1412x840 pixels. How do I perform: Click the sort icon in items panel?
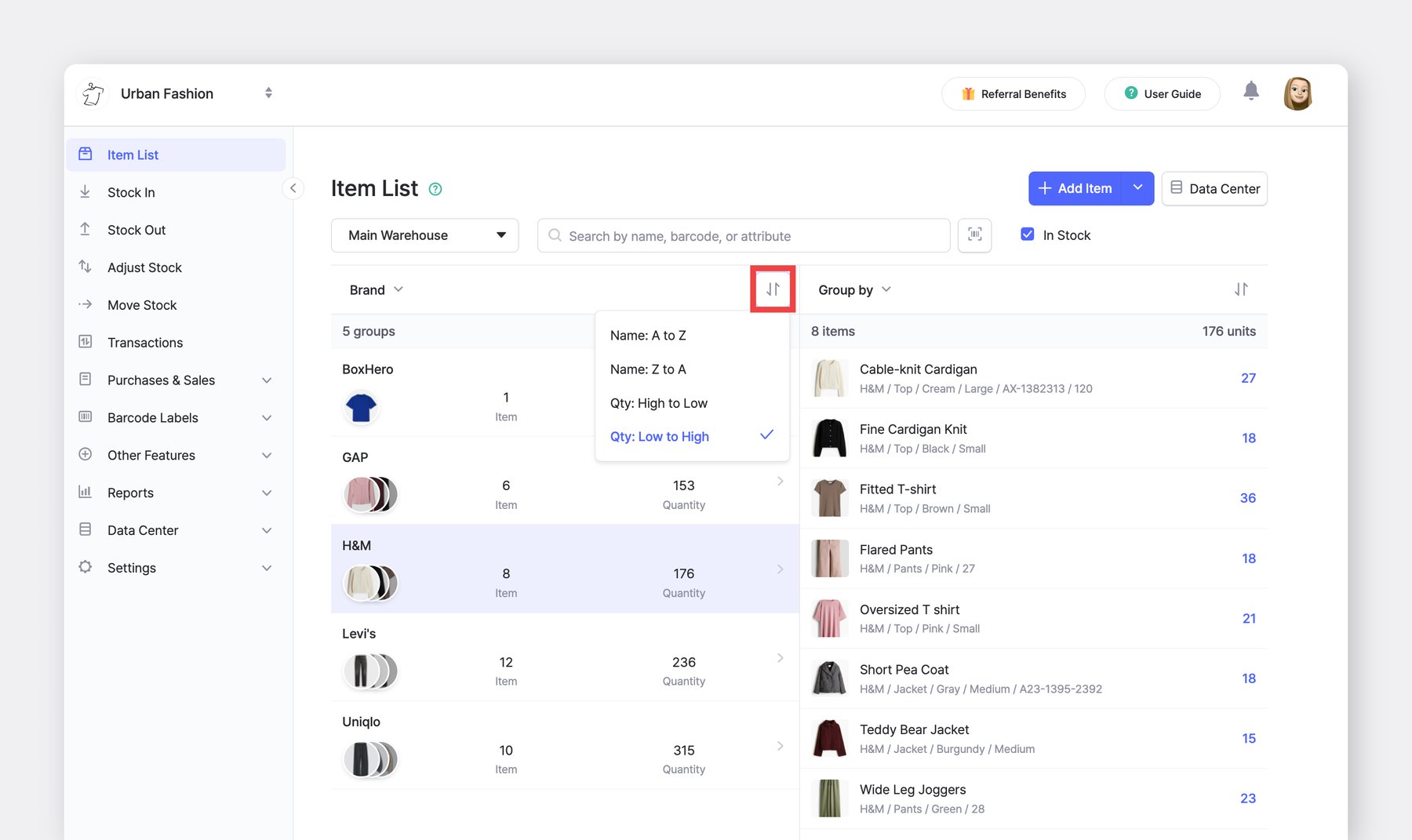(x=1240, y=289)
